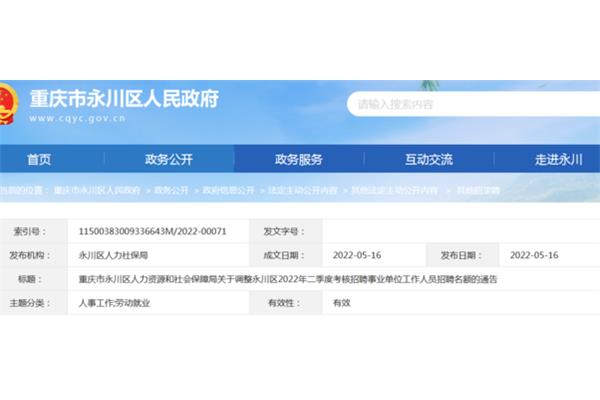Click breadcrumb link 法定主动公开内容
This screenshot has height=400, width=600.
click(303, 190)
